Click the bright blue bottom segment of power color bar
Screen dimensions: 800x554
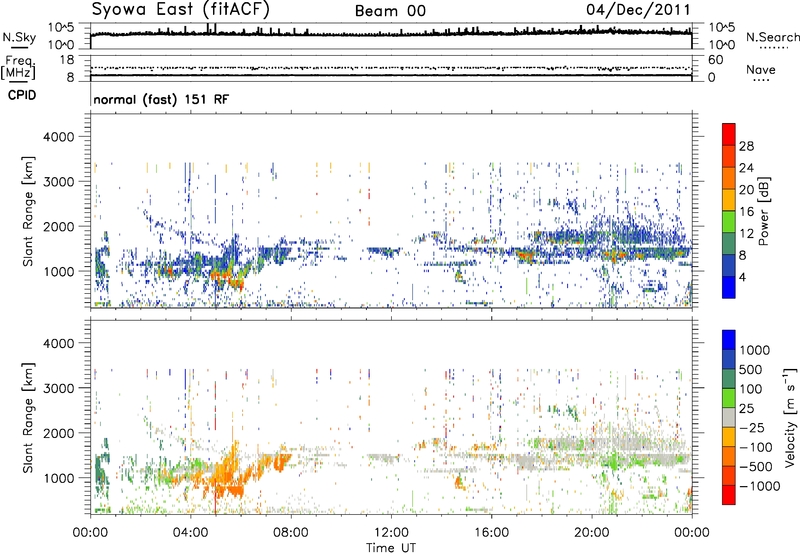click(x=729, y=288)
